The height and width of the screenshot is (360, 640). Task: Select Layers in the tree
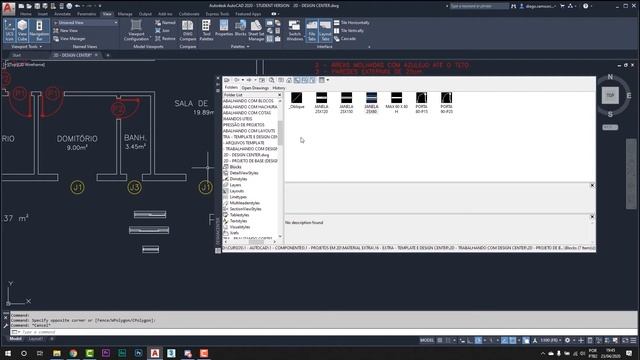click(x=236, y=185)
